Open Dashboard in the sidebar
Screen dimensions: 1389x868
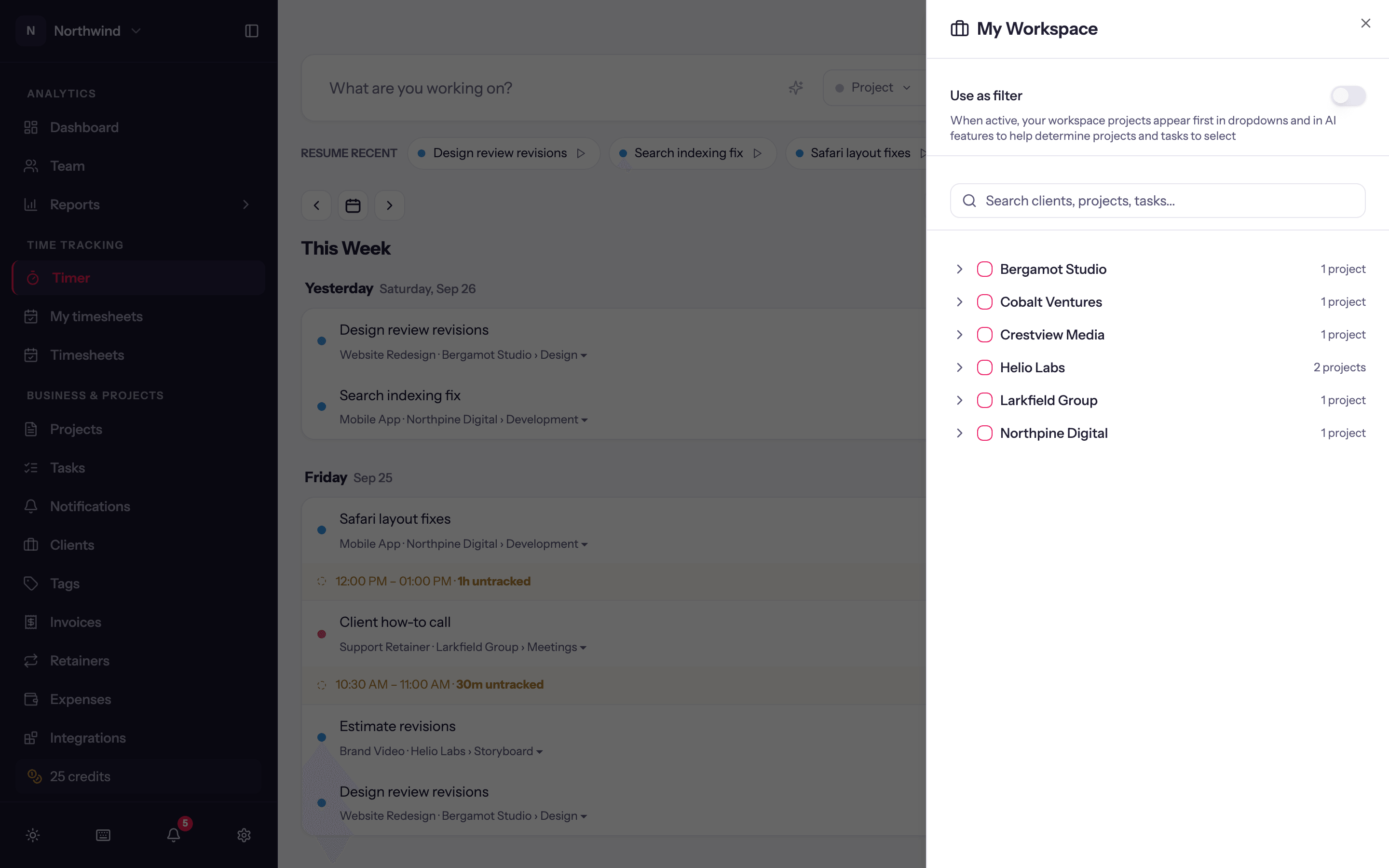138,127
